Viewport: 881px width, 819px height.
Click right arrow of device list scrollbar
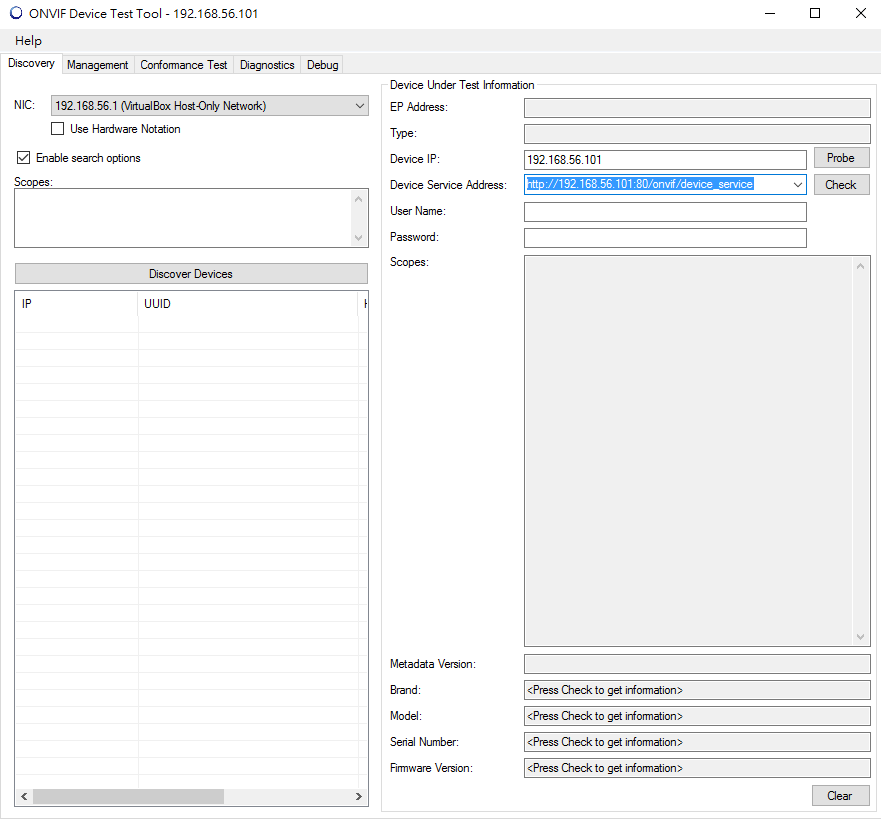[358, 796]
